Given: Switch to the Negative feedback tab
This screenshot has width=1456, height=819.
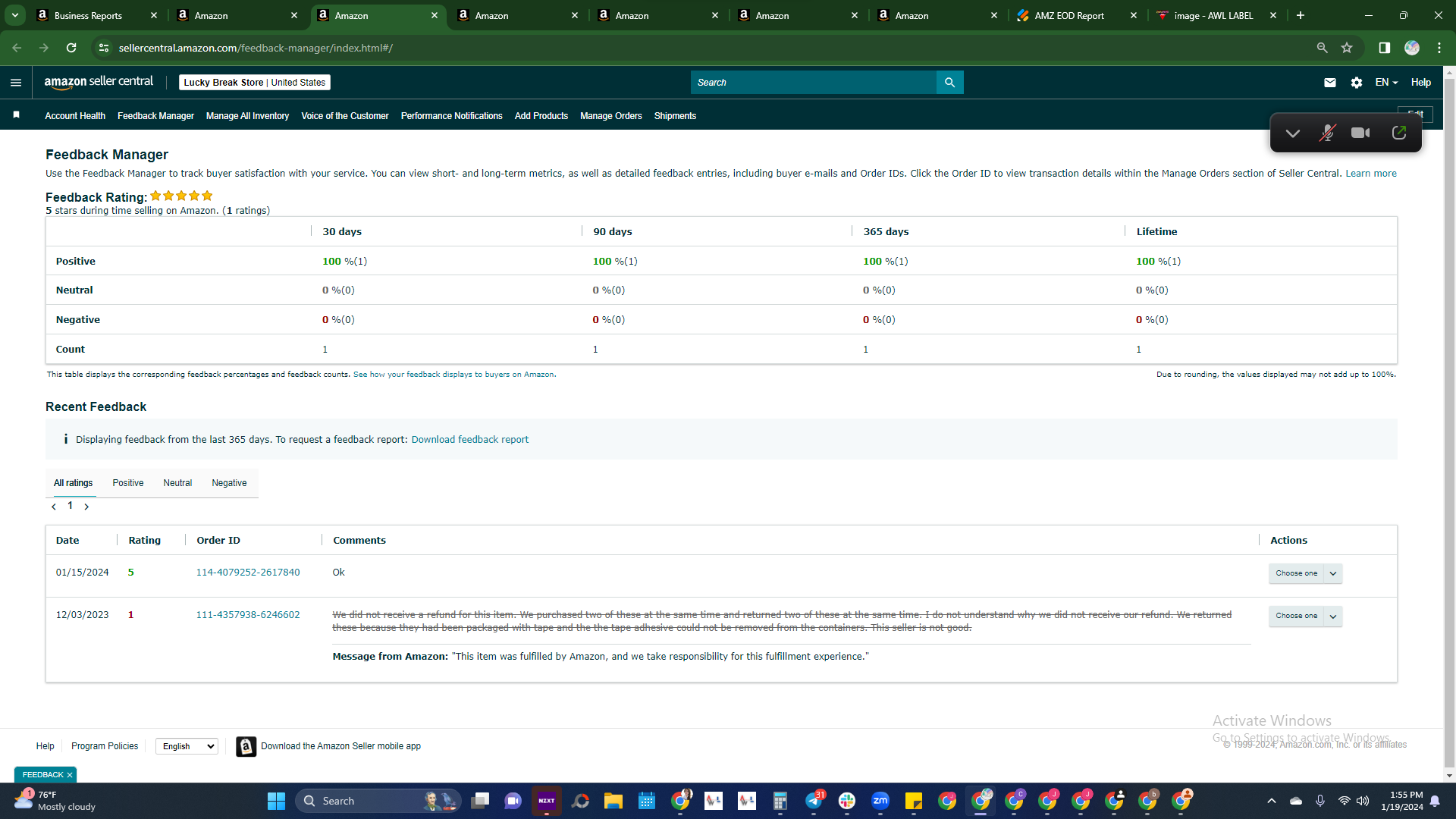Looking at the screenshot, I should (229, 483).
